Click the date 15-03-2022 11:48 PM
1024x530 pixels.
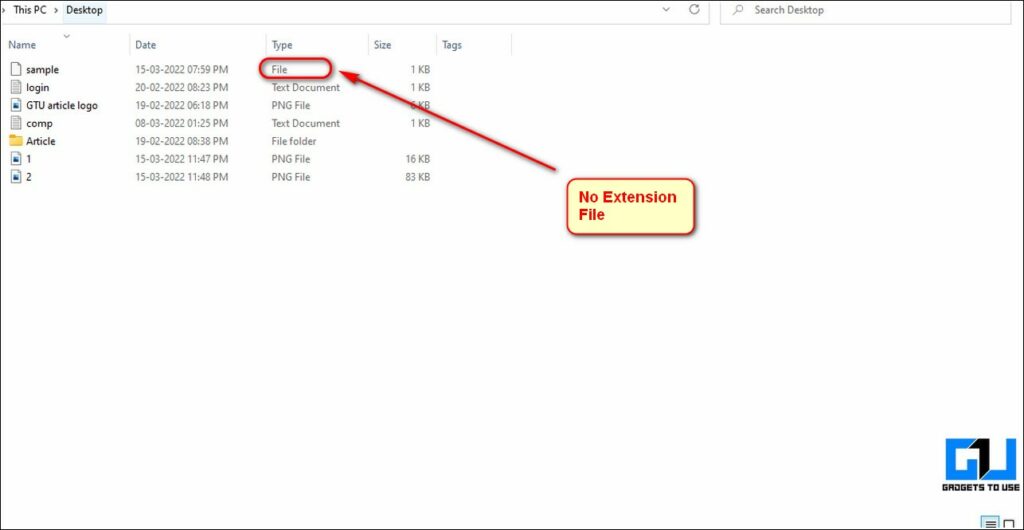[182, 177]
